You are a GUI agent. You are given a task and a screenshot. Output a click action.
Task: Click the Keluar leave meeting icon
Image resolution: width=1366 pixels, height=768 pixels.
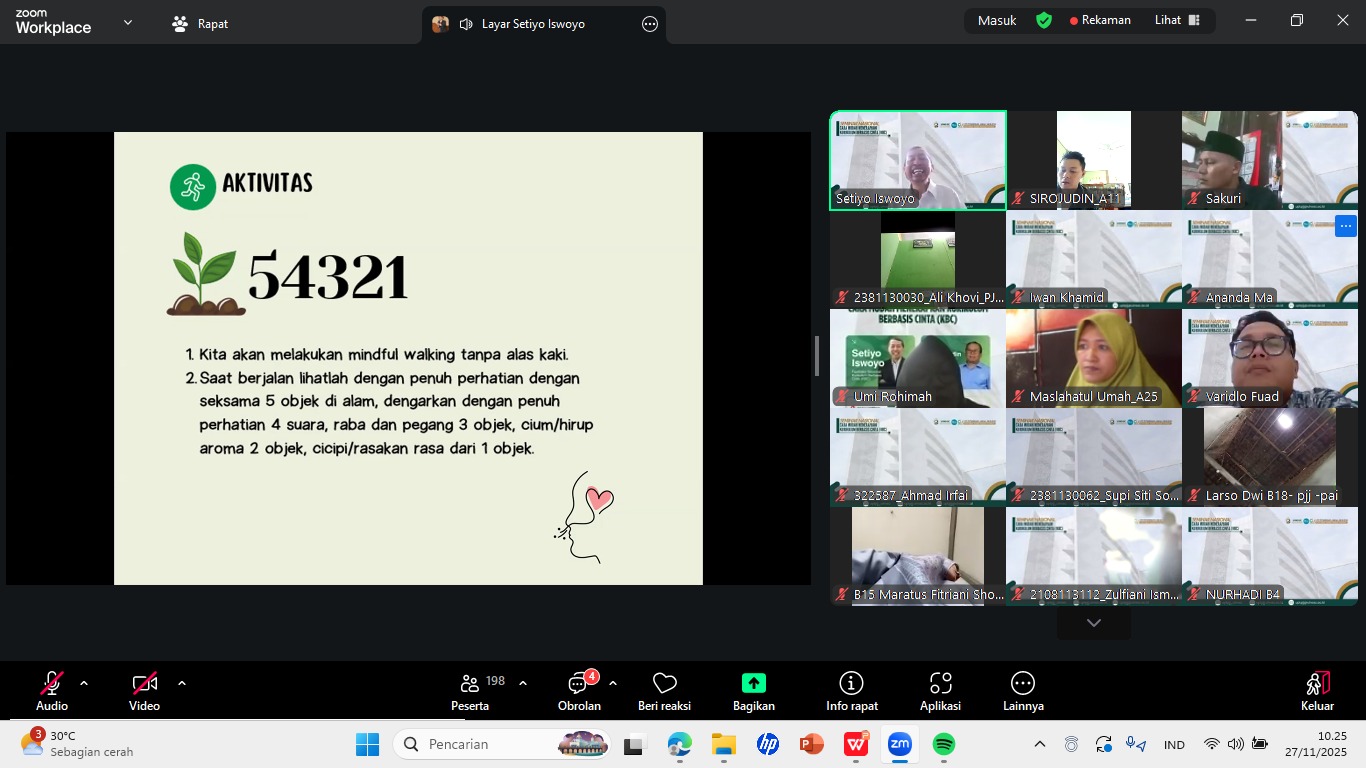pyautogui.click(x=1317, y=691)
